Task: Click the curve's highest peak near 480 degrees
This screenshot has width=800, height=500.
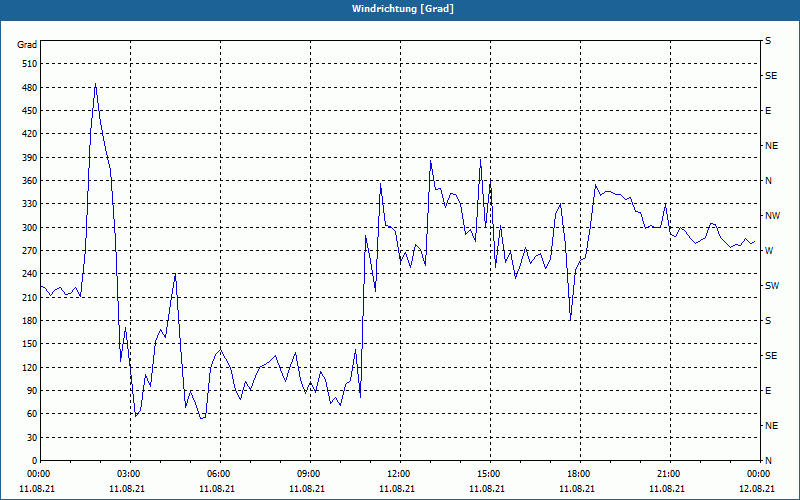Action: pos(95,84)
